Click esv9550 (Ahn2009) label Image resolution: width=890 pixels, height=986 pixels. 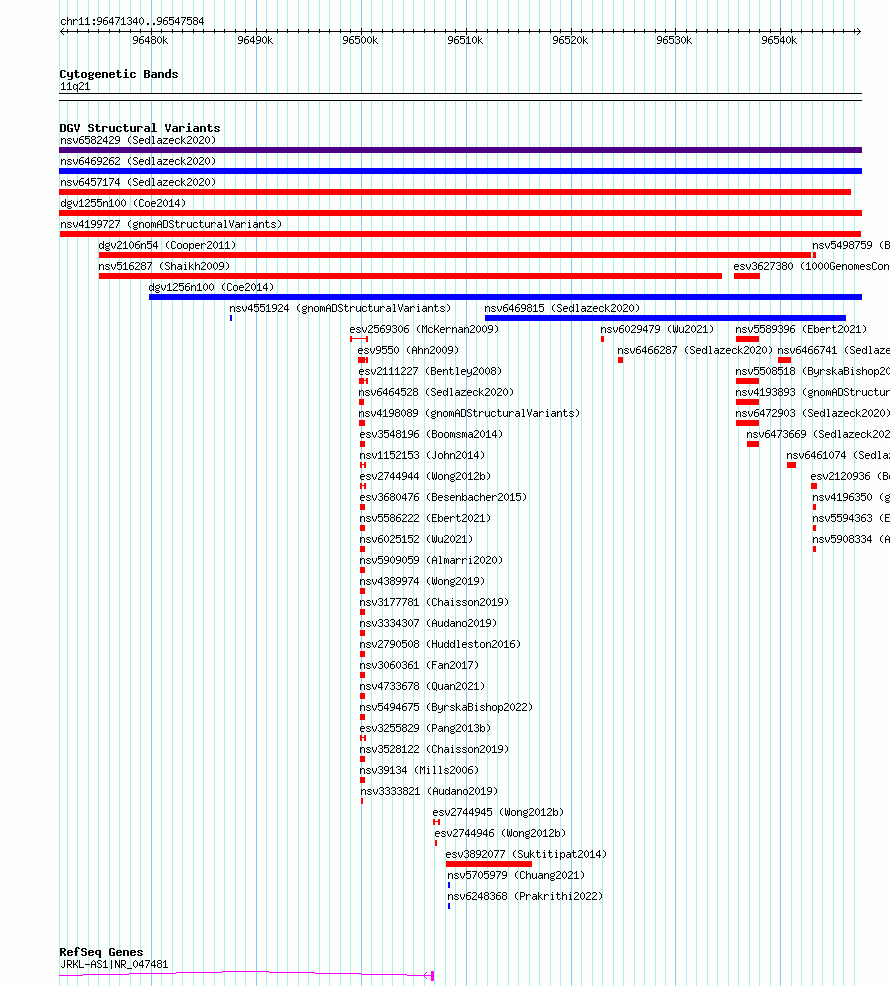pyautogui.click(x=408, y=350)
